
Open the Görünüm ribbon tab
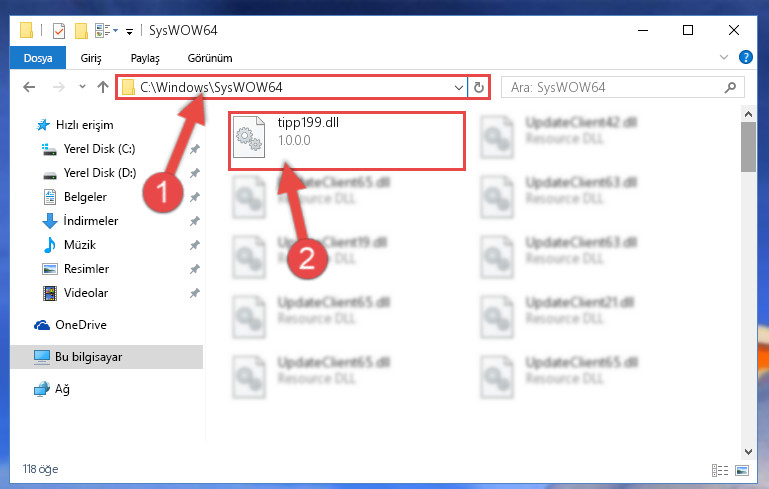tap(210, 58)
